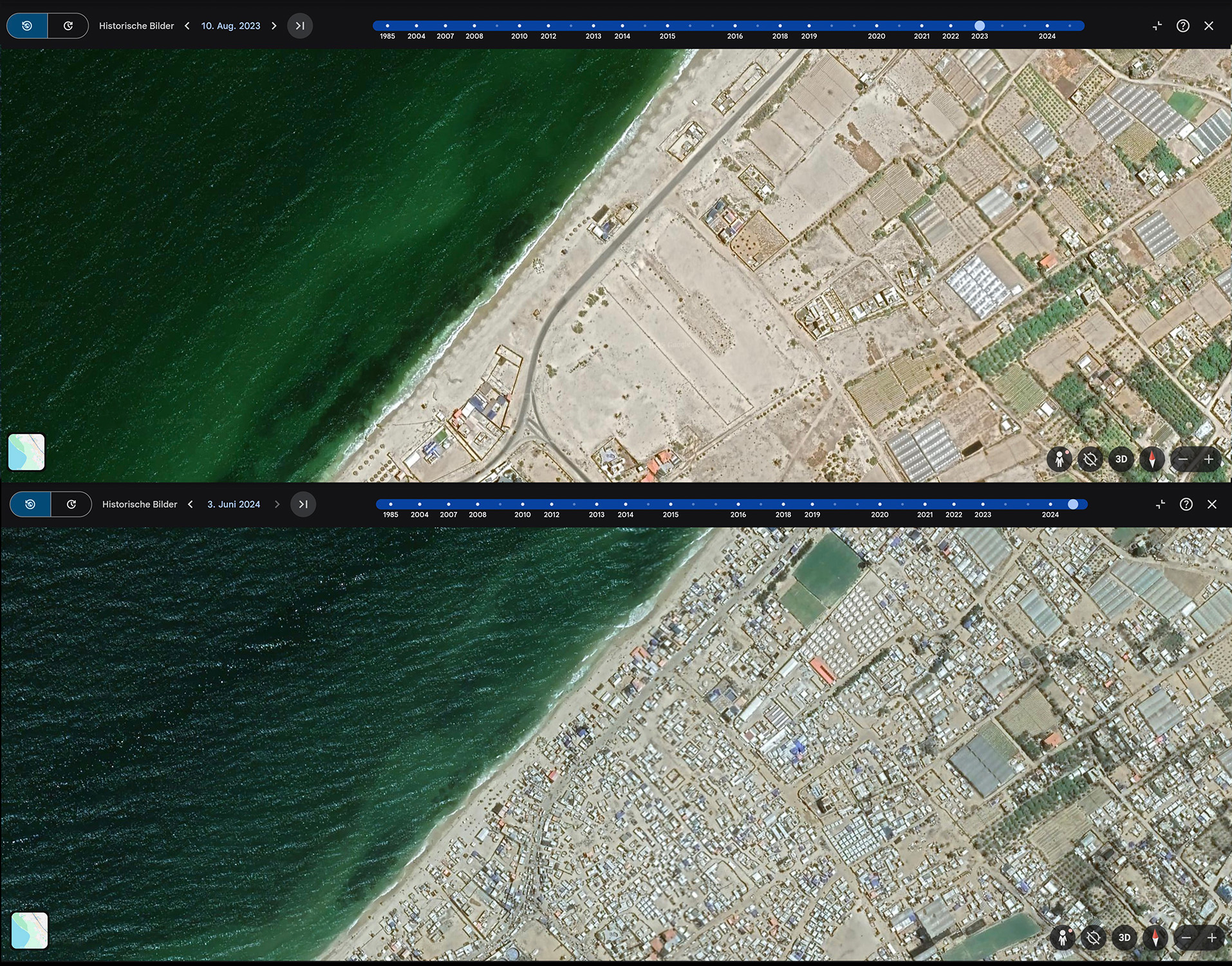The image size is (1232, 966).
Task: Select 2014 marker on bottom timeline
Action: click(x=626, y=504)
